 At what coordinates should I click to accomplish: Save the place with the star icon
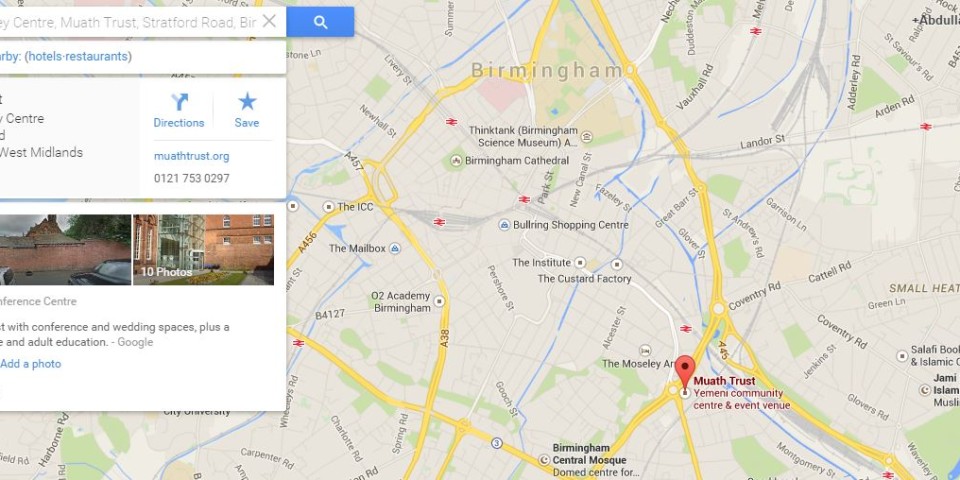click(247, 111)
